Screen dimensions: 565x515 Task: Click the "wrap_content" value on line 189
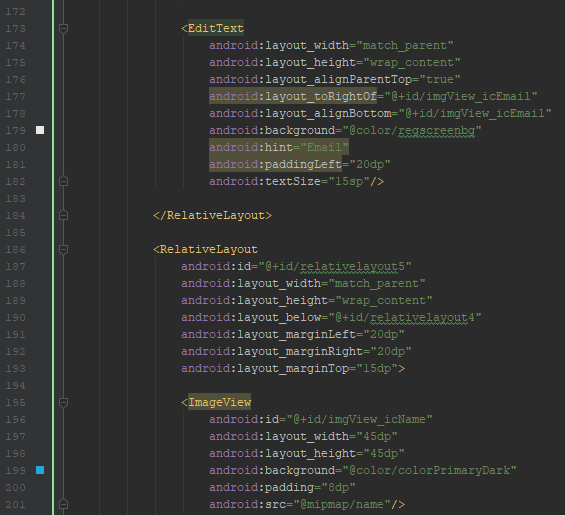pos(384,301)
